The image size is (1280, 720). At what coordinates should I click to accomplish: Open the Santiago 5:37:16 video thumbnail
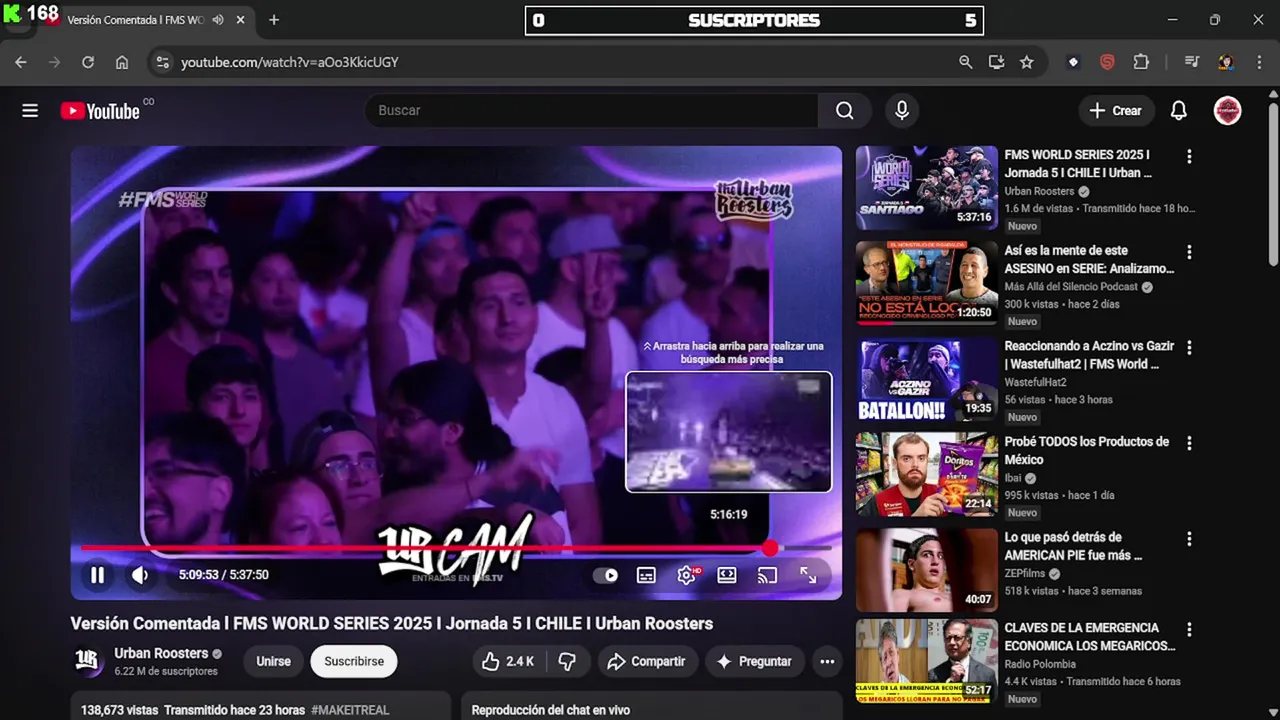927,188
